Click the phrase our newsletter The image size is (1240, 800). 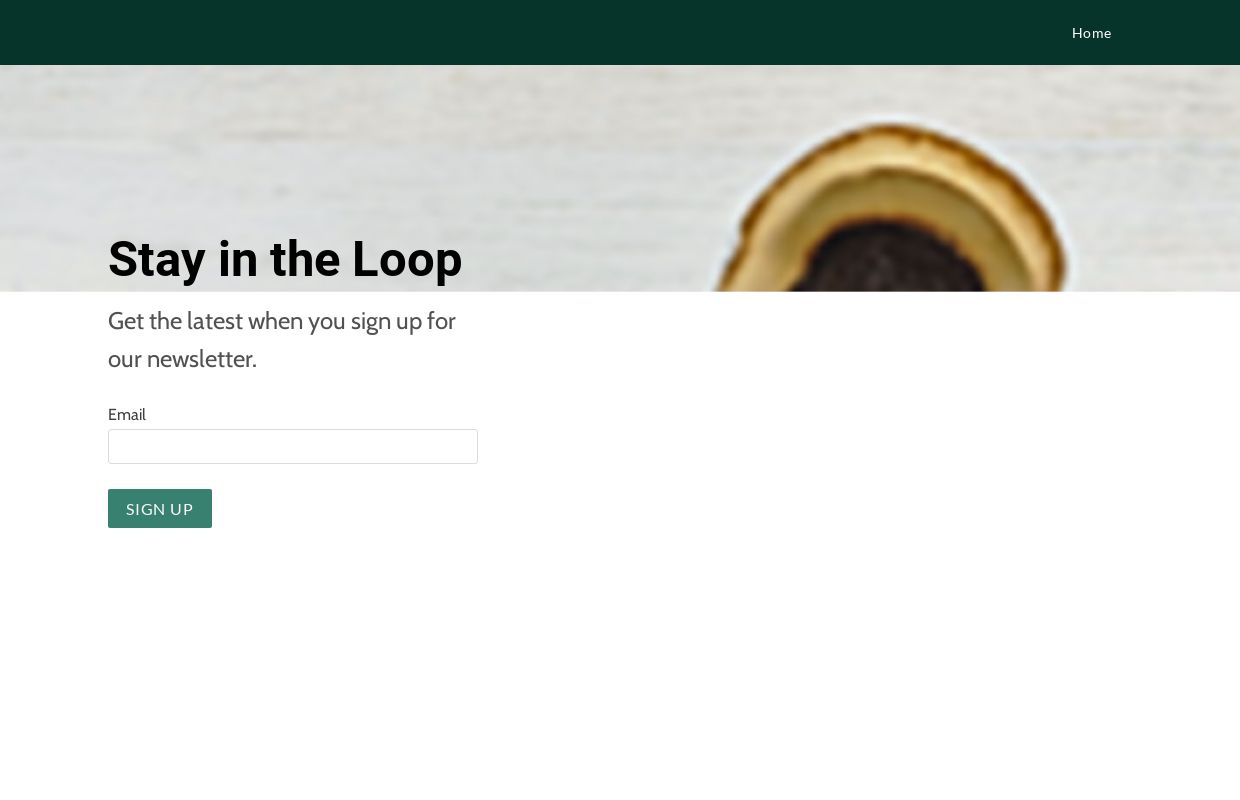[182, 359]
